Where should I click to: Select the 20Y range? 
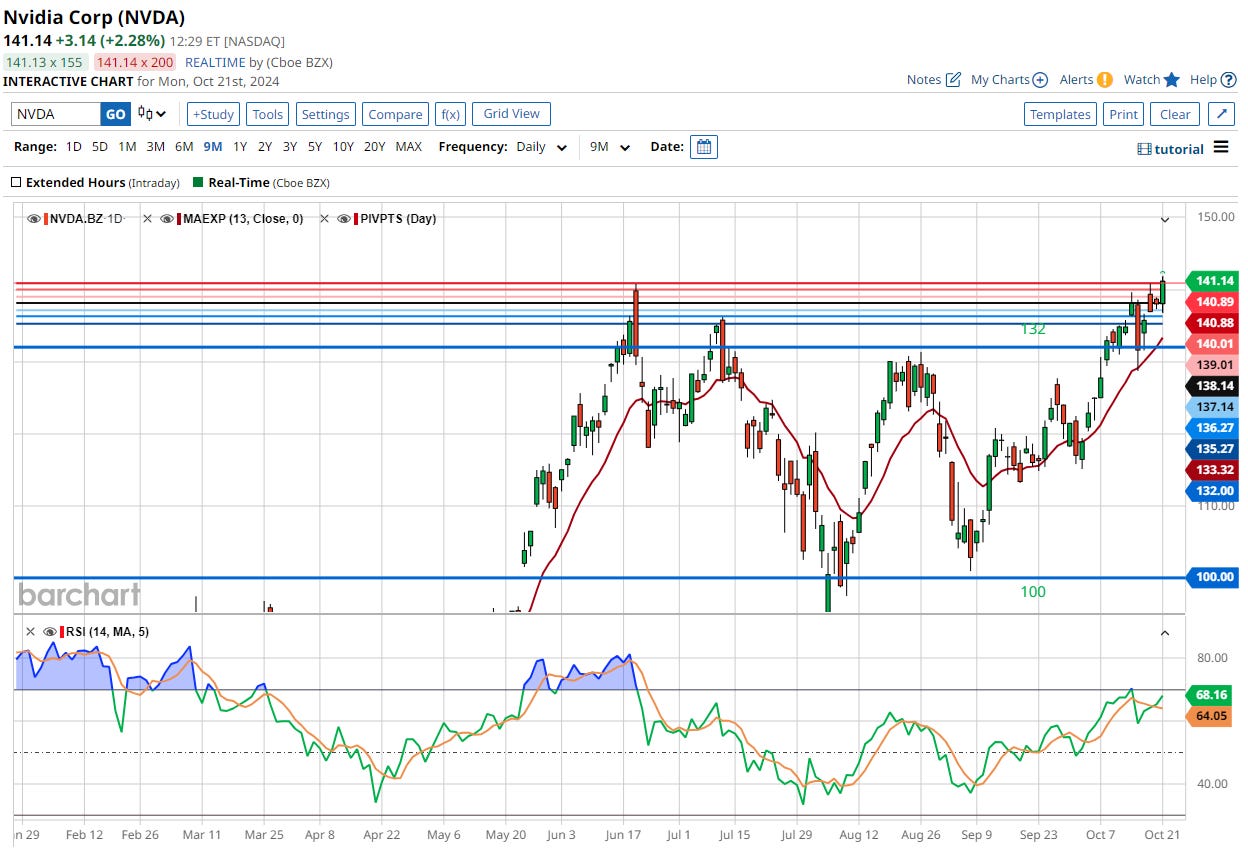tap(375, 147)
